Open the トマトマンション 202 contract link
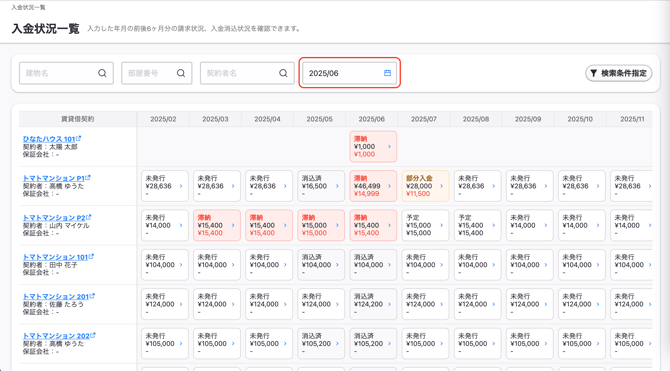 (56, 336)
